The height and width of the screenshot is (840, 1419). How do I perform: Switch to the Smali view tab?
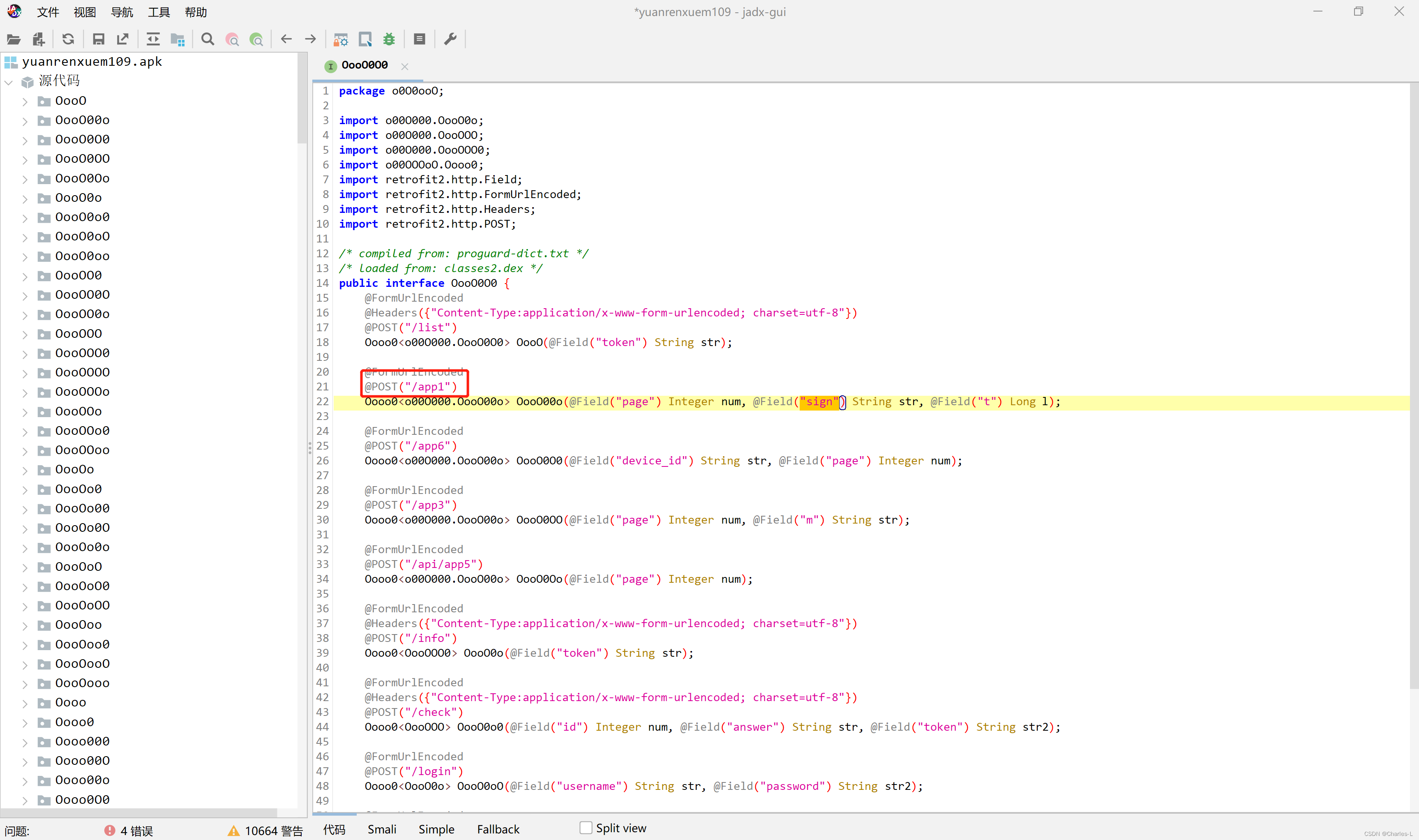[x=381, y=829]
